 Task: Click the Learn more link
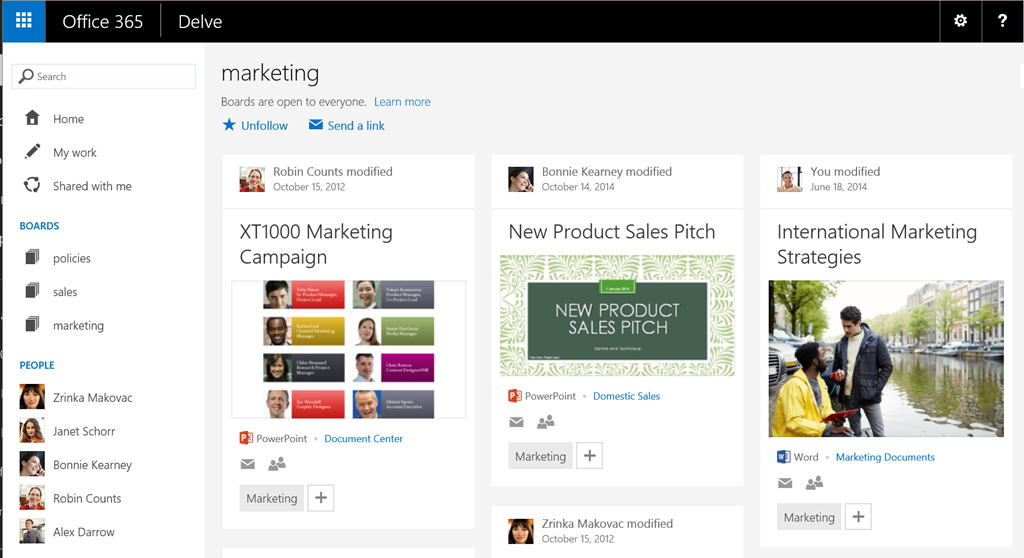tap(402, 101)
